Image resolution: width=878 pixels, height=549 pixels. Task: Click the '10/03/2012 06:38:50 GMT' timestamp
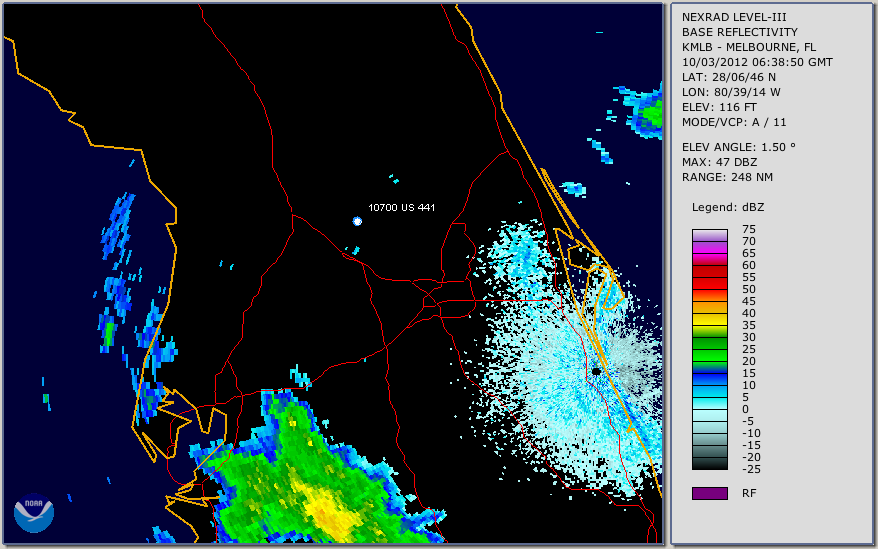click(x=757, y=62)
